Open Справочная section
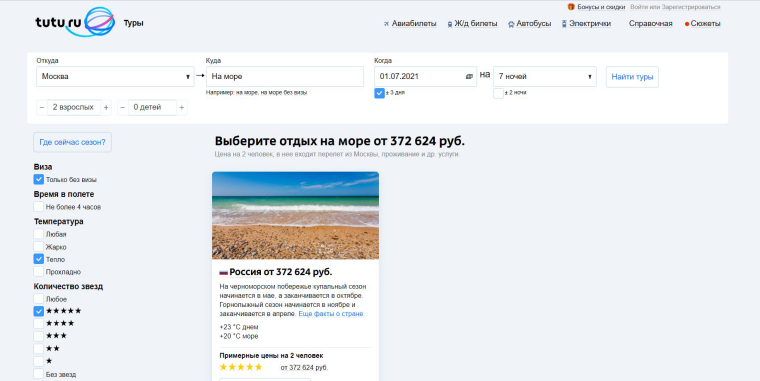 coord(650,24)
